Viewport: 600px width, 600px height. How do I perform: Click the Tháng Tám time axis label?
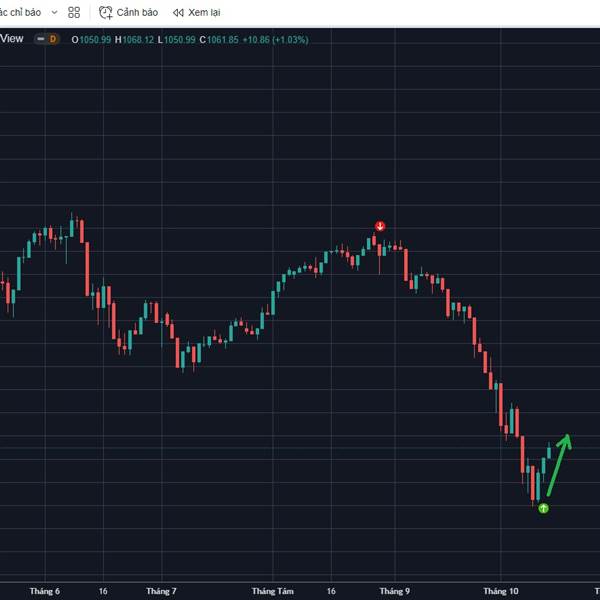[273, 591]
